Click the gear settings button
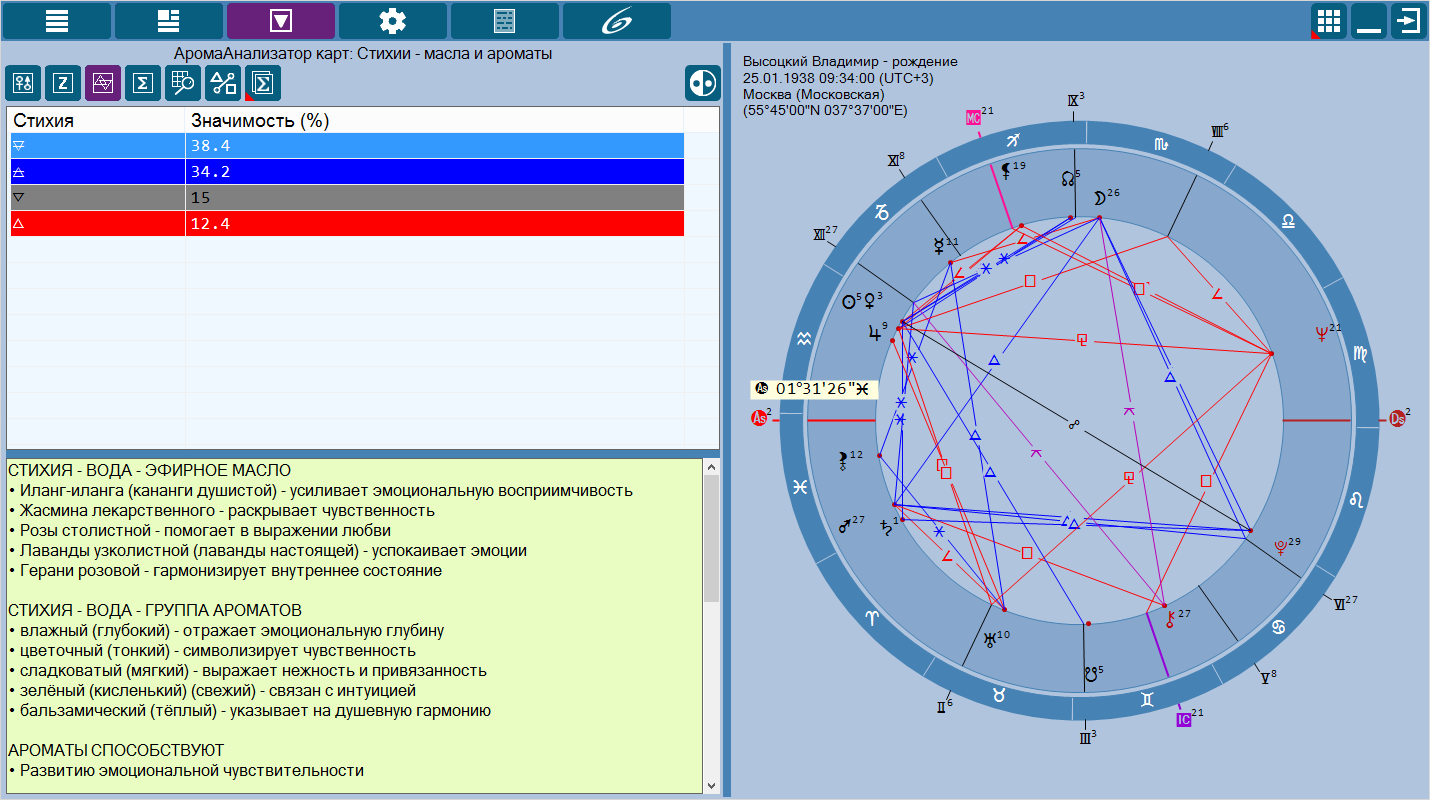This screenshot has width=1430, height=800. [x=393, y=20]
